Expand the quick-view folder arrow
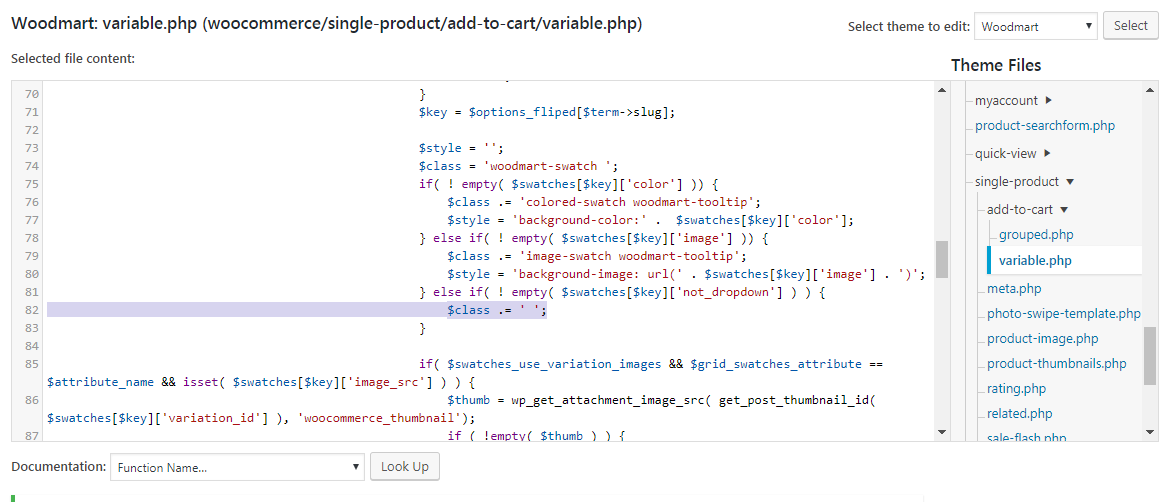The image size is (1170, 502). pos(1047,153)
